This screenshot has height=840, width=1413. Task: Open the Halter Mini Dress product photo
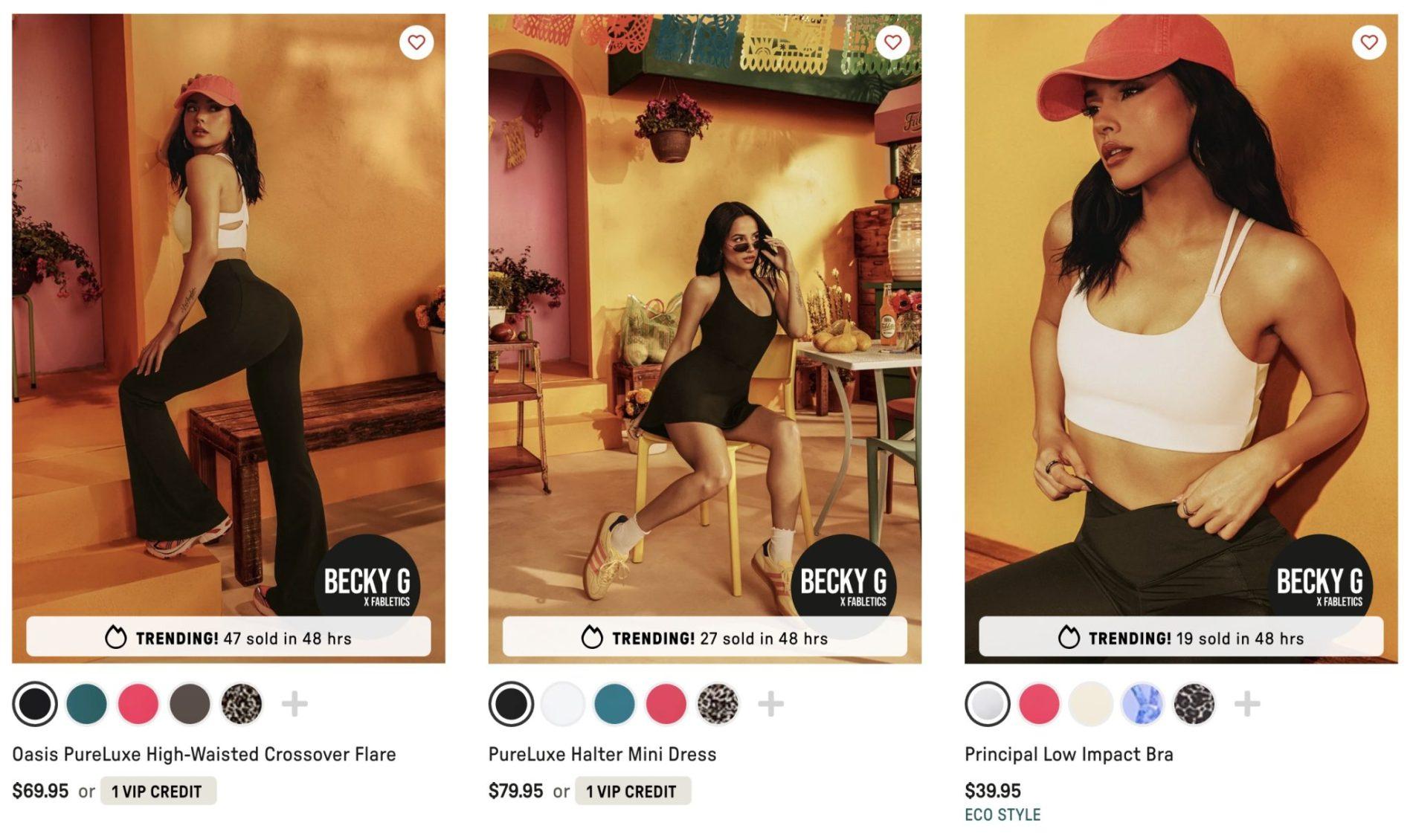pyautogui.click(x=705, y=338)
